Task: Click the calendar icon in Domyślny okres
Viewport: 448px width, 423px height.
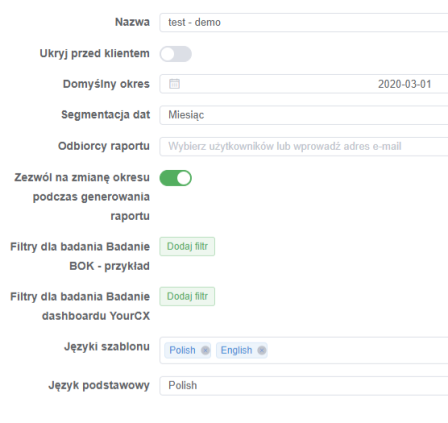Action: point(174,84)
